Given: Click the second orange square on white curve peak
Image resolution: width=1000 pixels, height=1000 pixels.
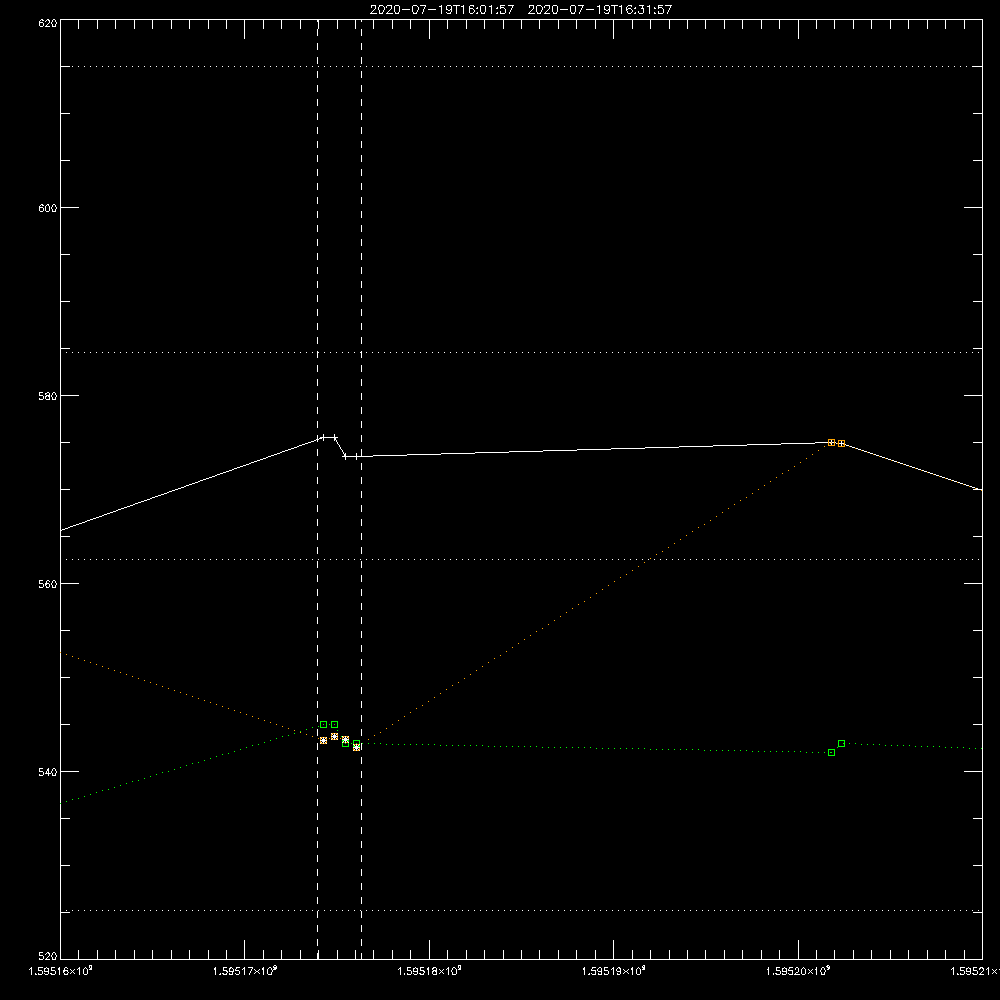Looking at the screenshot, I should click(841, 443).
